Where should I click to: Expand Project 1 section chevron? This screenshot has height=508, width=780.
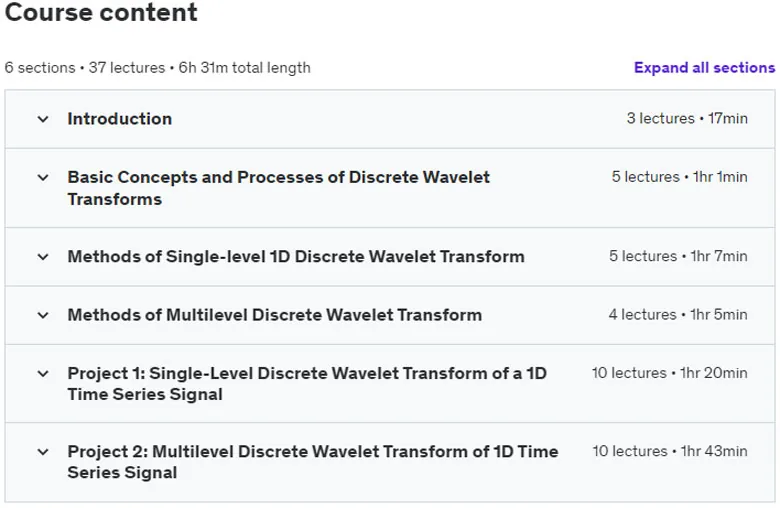tap(43, 374)
